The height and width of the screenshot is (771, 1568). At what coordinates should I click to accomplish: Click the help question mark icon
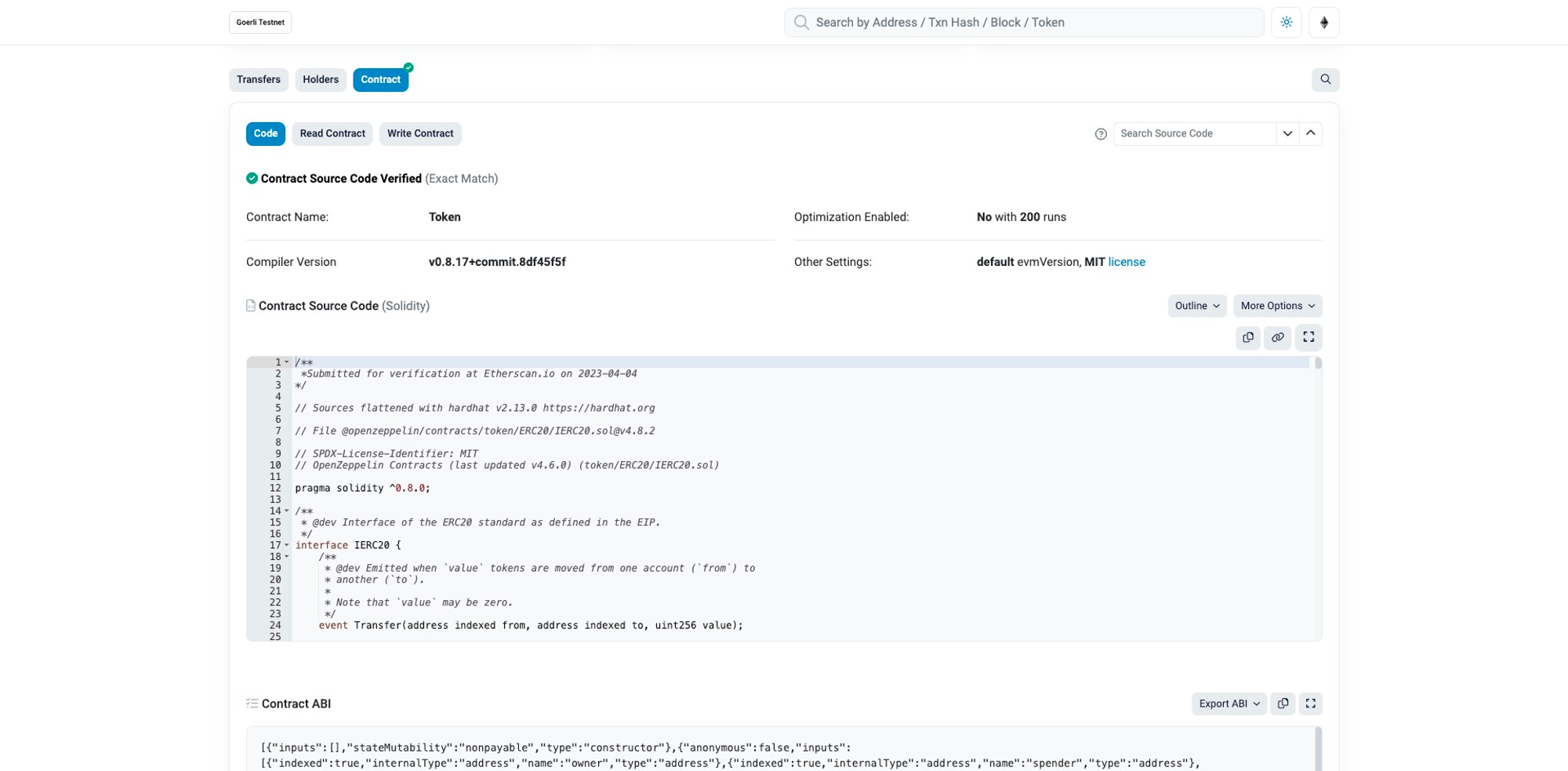[x=1101, y=134]
